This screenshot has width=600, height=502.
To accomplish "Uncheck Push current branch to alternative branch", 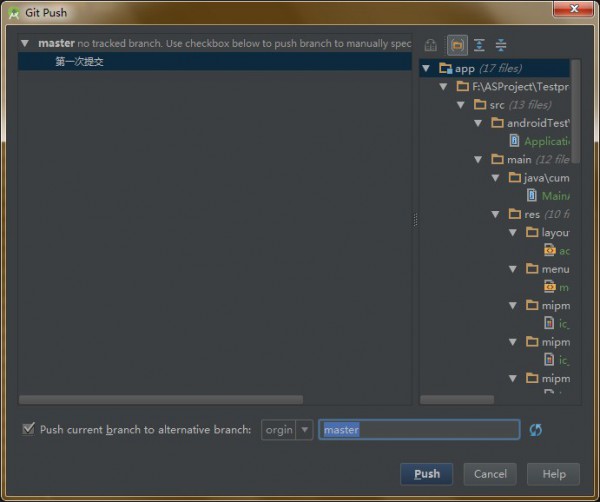I will click(x=28, y=429).
